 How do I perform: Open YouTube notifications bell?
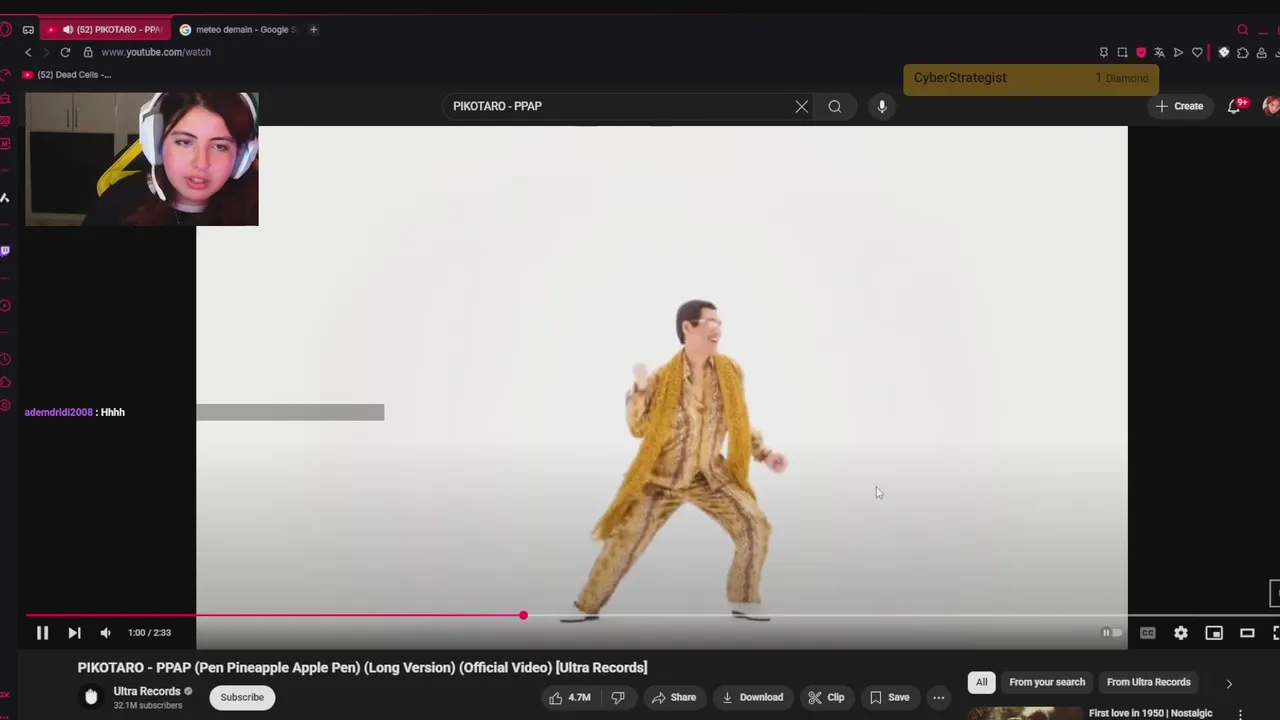(x=1235, y=106)
